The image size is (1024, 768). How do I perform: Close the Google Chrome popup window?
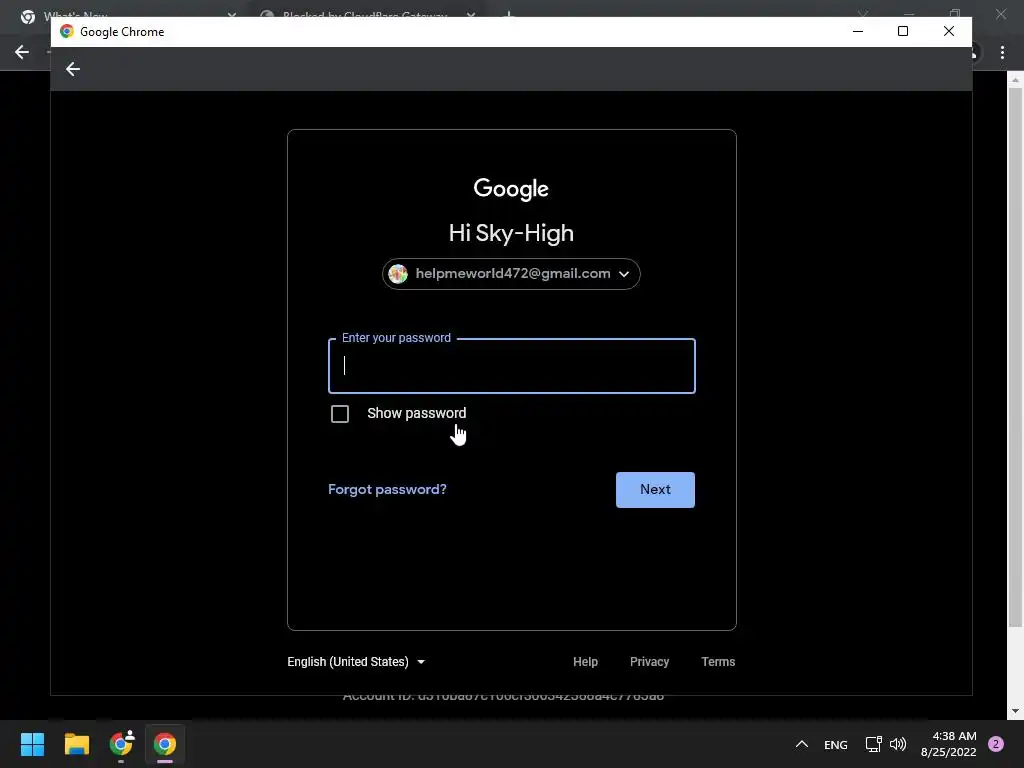coord(948,31)
